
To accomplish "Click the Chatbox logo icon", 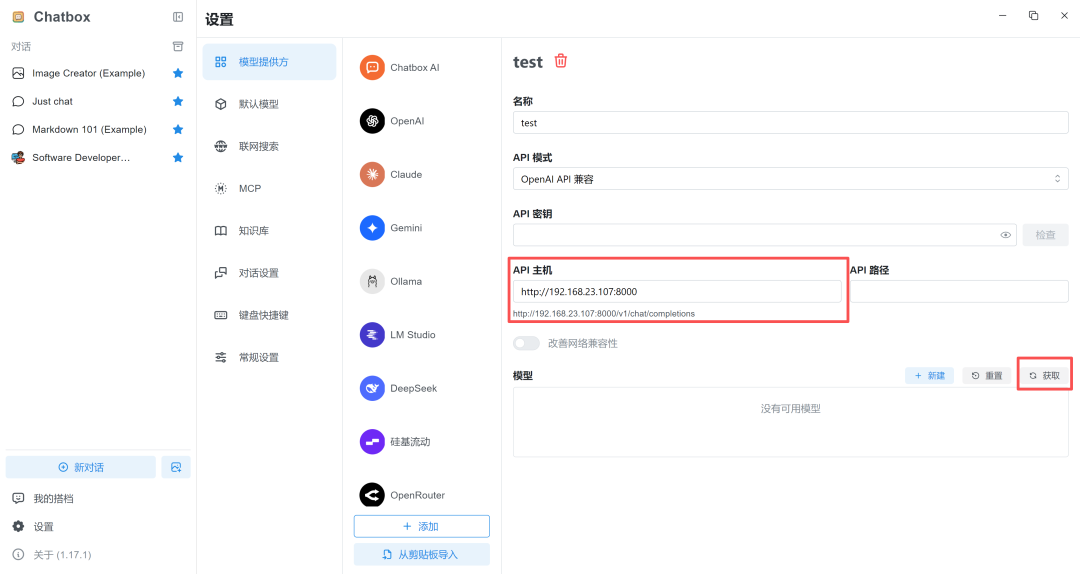I will (x=19, y=17).
